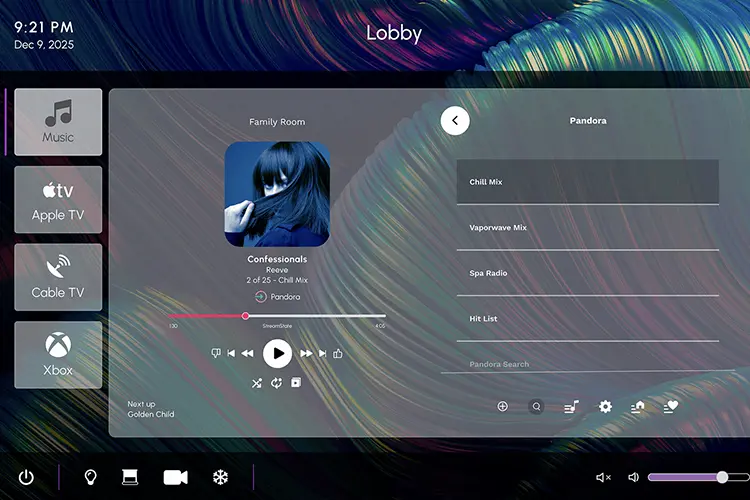Choose the Vaporwave Mix station
750x500 pixels.
587,228
